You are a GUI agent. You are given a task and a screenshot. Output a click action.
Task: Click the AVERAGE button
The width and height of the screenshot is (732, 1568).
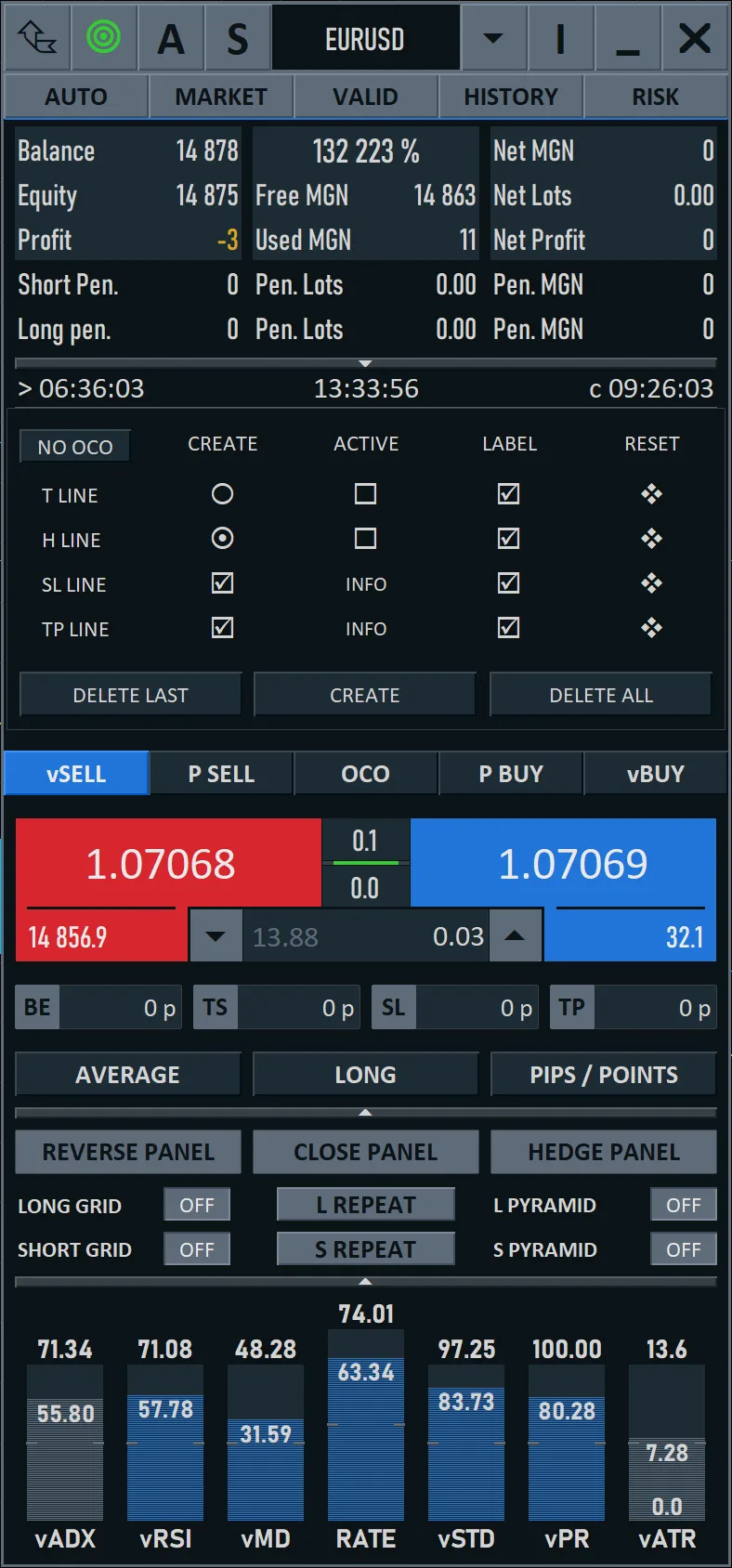pyautogui.click(x=128, y=1075)
